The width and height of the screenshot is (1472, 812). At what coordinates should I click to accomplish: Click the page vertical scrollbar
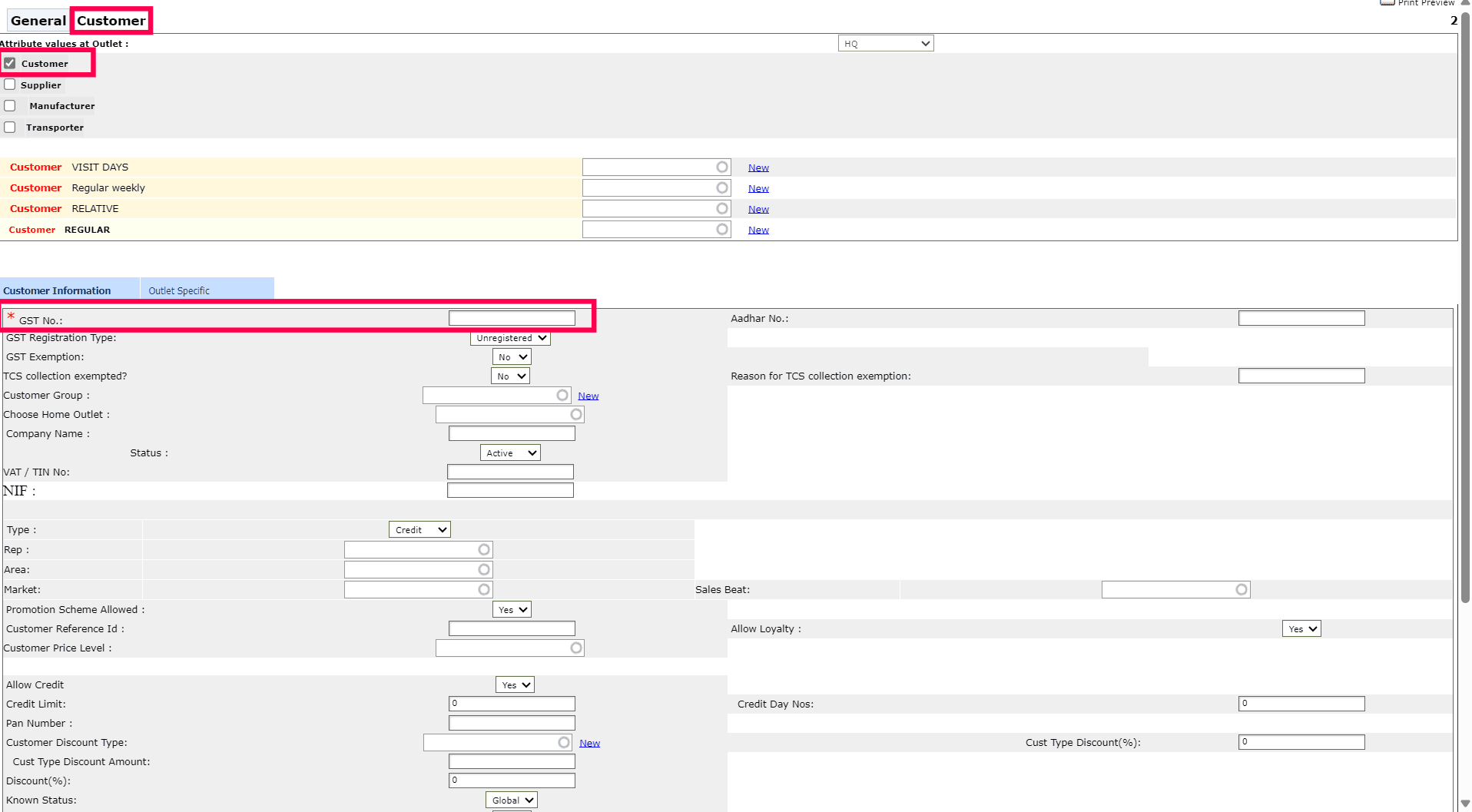(1465, 307)
